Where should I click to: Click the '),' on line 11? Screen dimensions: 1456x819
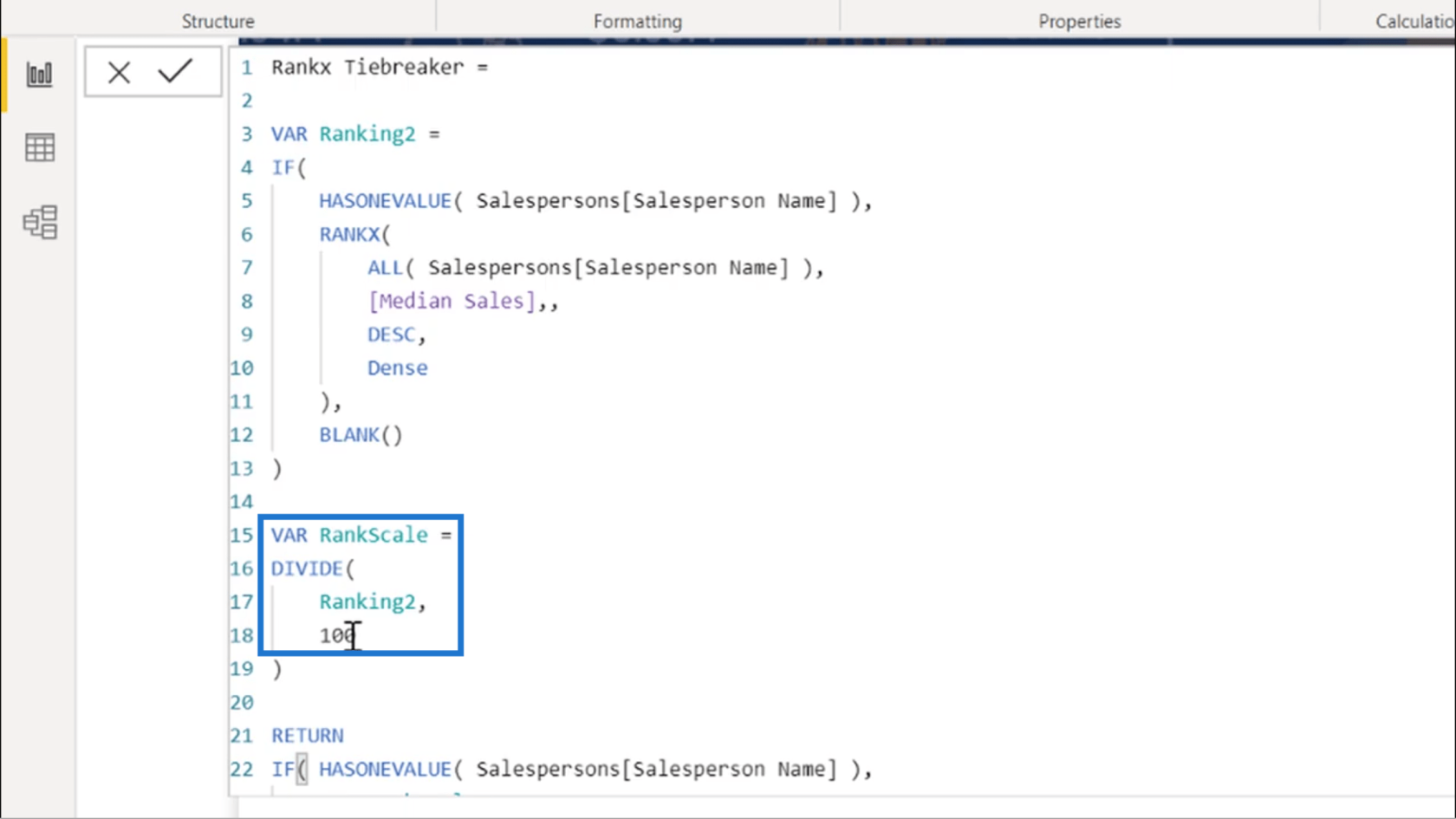(x=331, y=402)
